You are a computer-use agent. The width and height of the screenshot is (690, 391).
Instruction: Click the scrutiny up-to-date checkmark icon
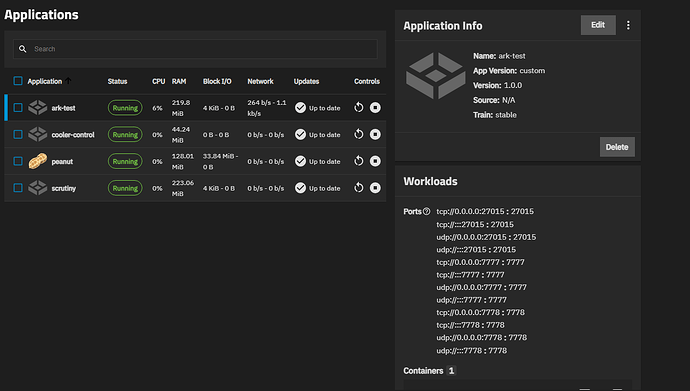(x=300, y=188)
